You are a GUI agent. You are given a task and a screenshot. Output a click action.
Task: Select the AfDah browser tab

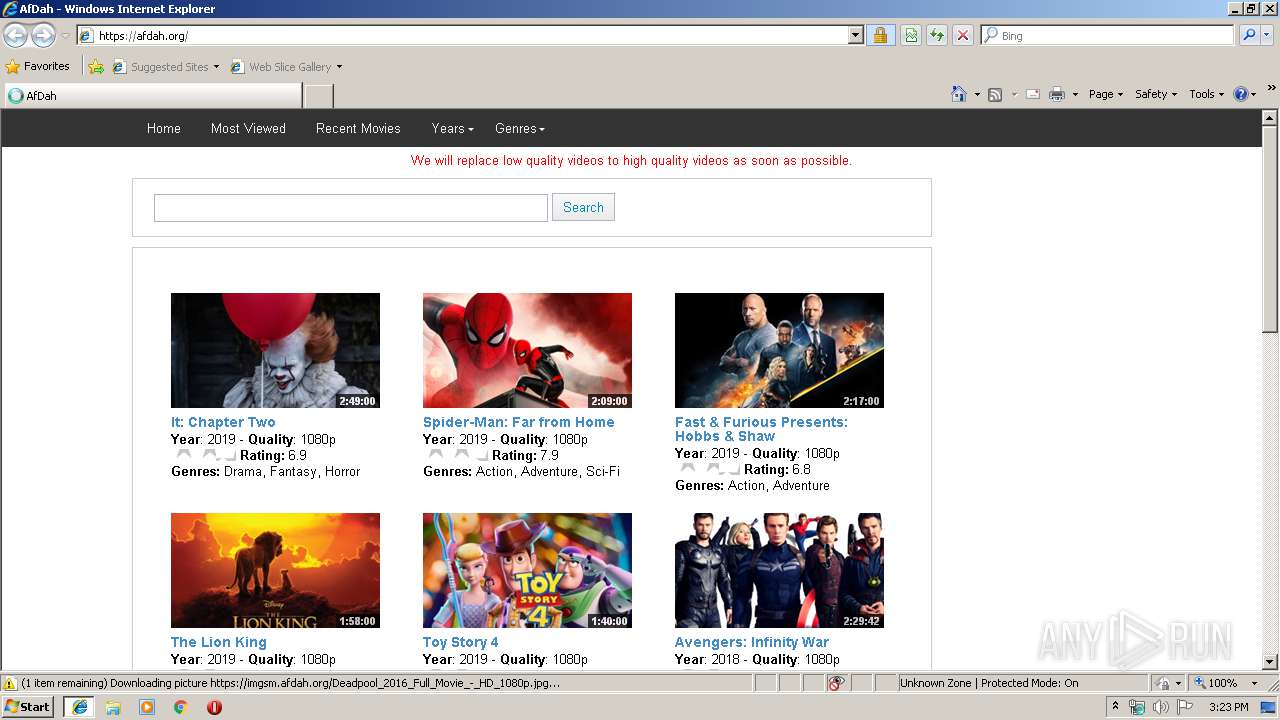152,96
